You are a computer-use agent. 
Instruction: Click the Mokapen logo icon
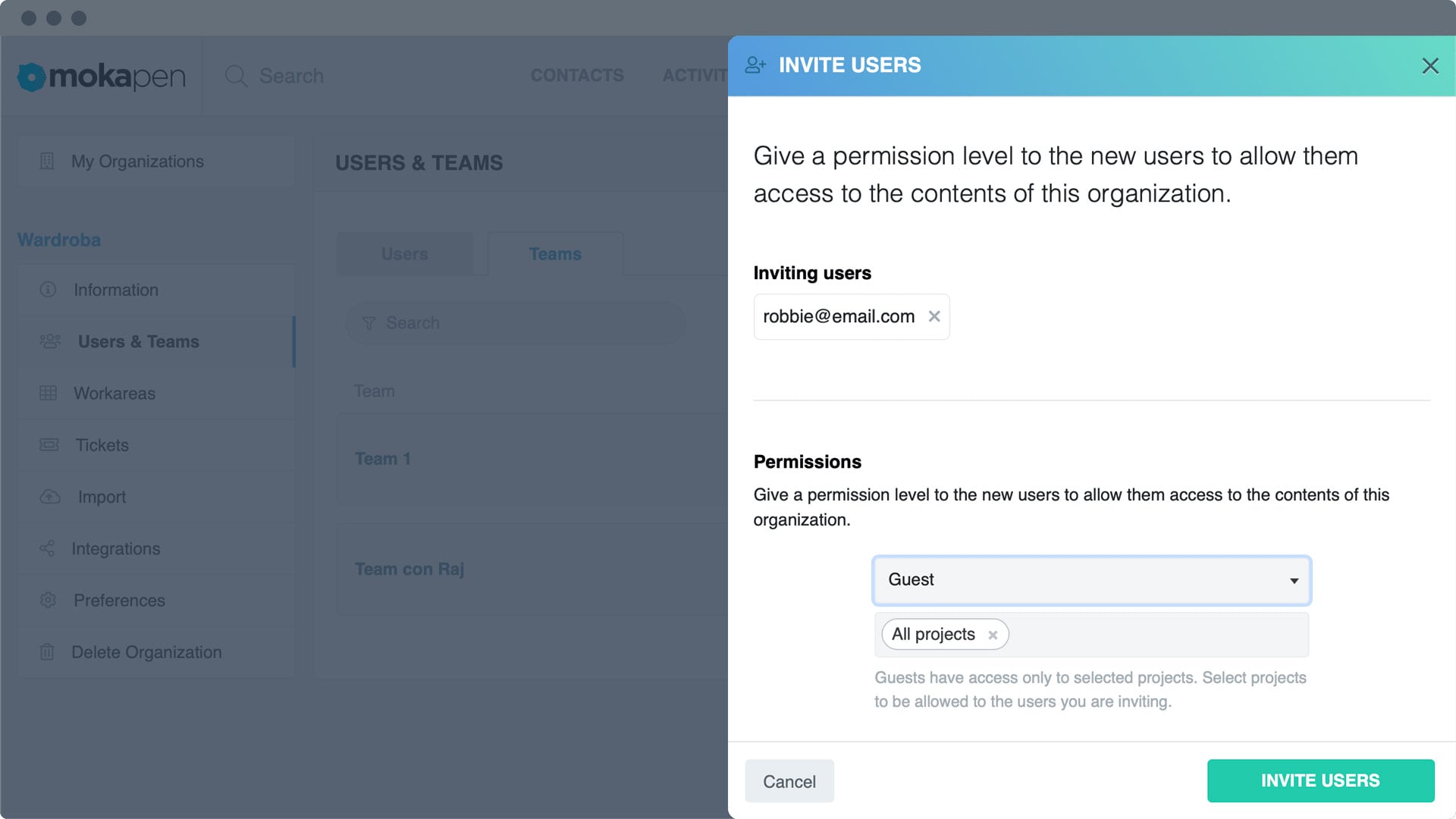32,77
